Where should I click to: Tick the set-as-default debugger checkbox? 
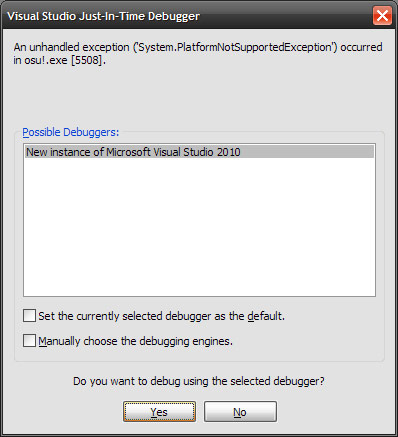[x=29, y=315]
